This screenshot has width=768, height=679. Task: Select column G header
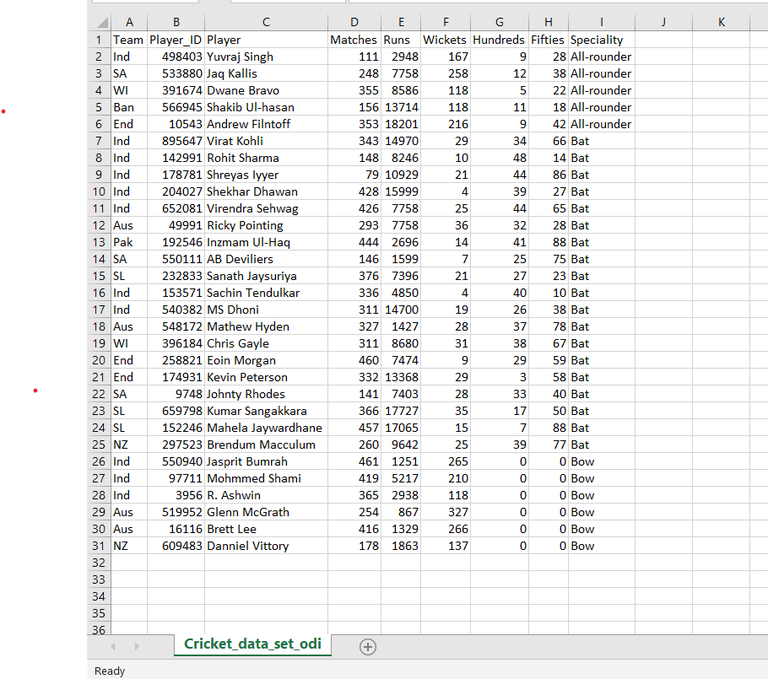point(499,22)
